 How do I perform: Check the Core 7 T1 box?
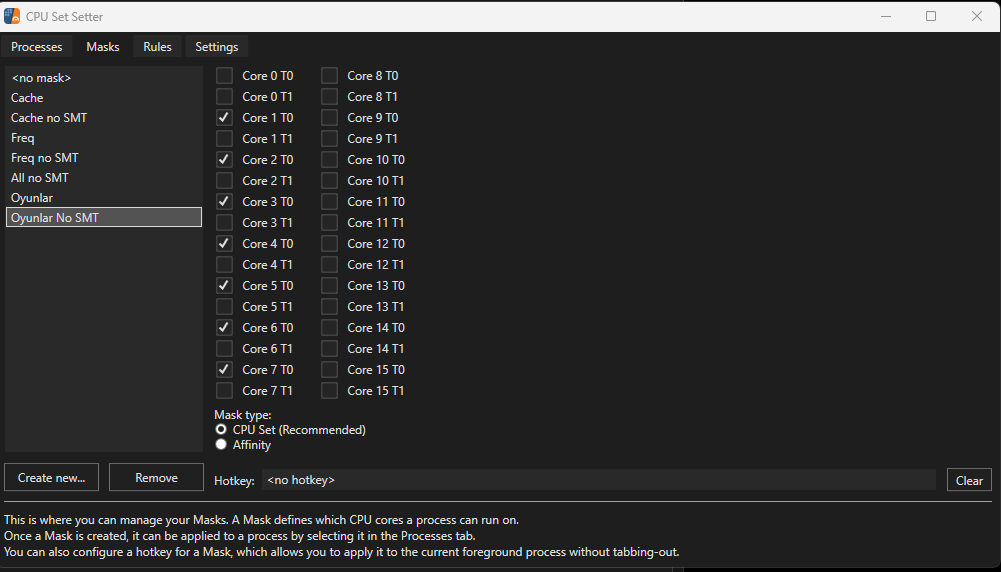point(224,391)
